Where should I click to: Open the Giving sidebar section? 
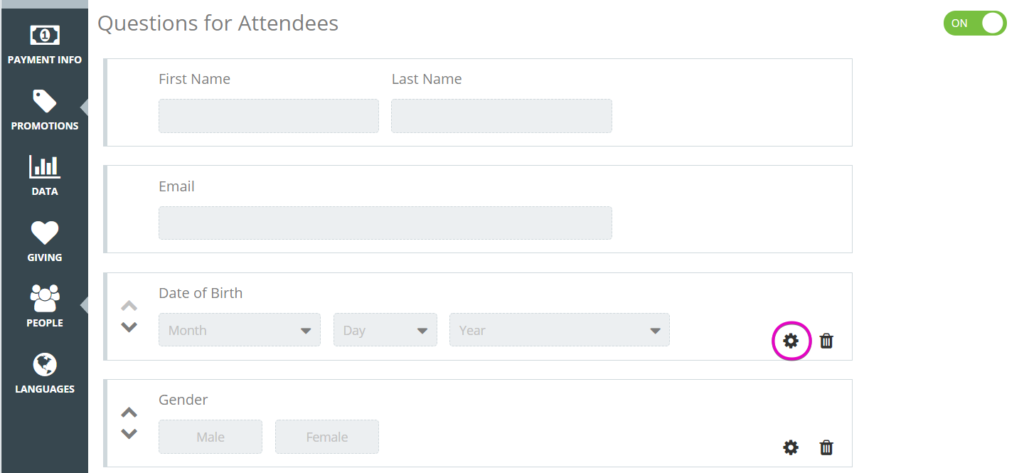click(x=44, y=242)
